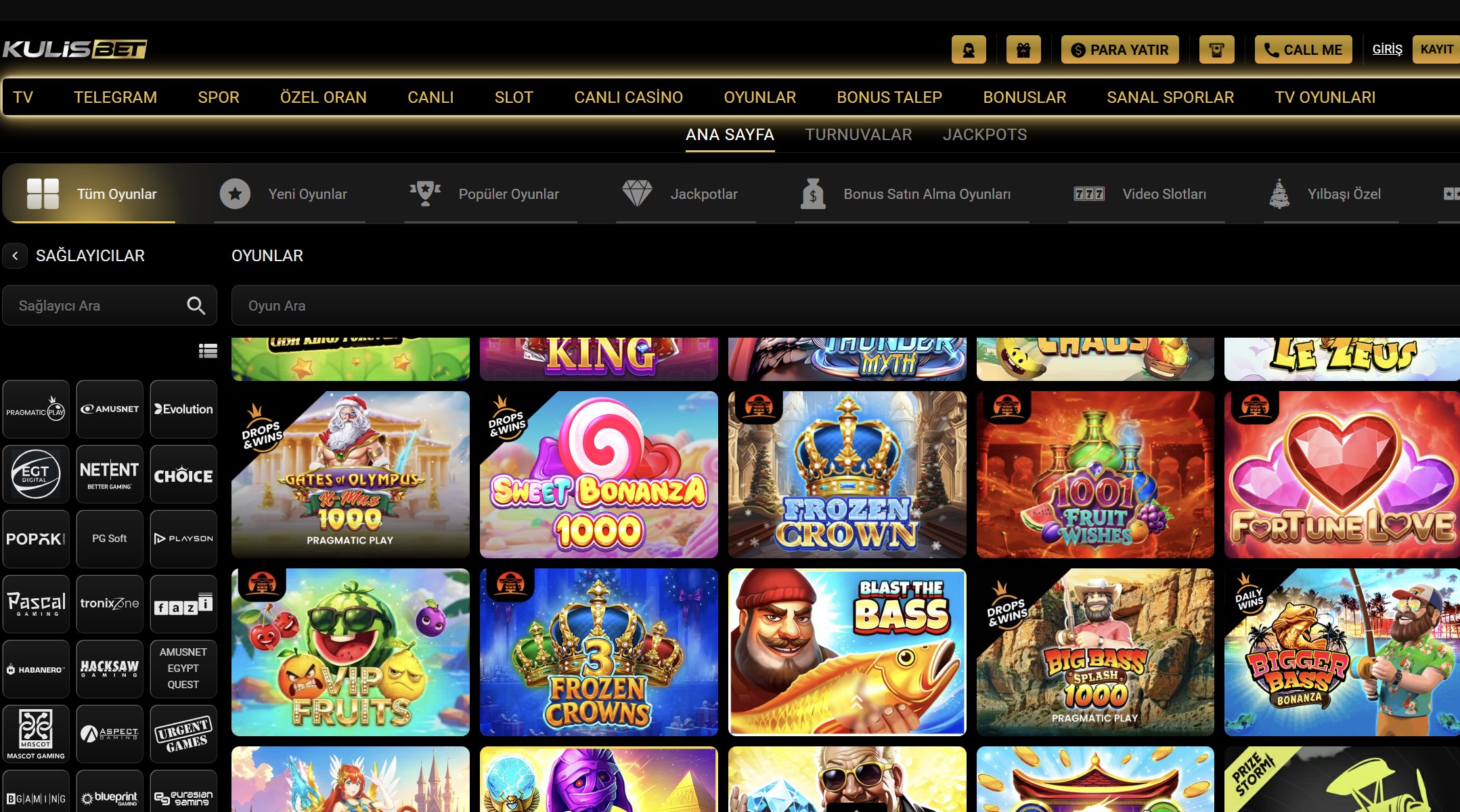The height and width of the screenshot is (812, 1460).
Task: Pick the NetEnt provider tile
Action: 110,474
